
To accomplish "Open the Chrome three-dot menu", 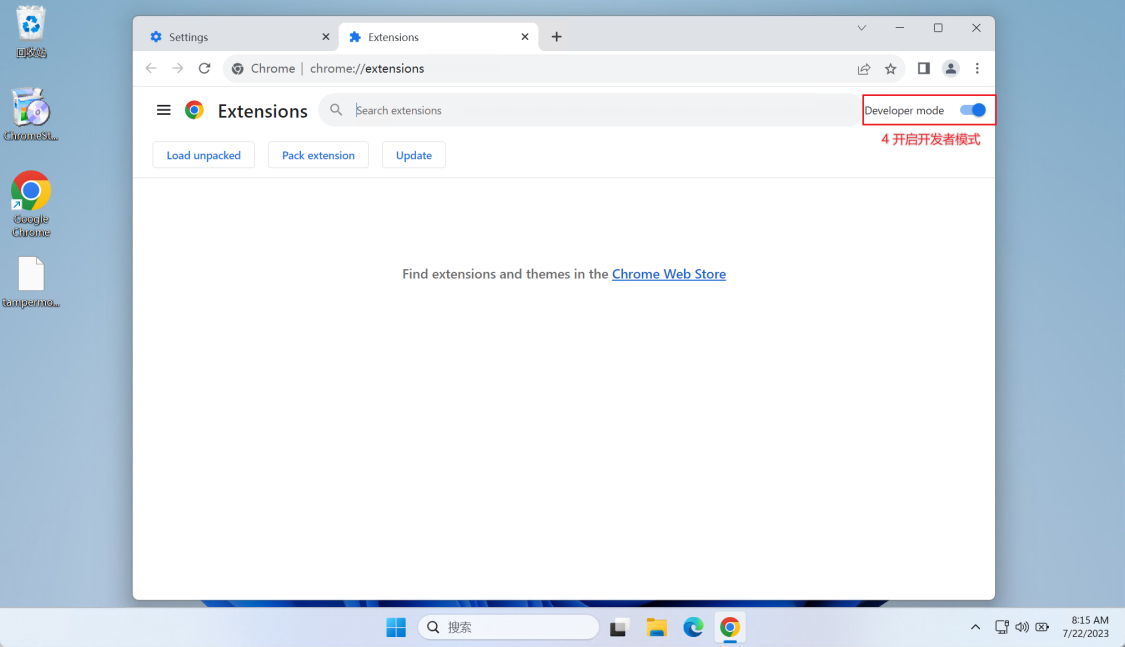I will 977,68.
